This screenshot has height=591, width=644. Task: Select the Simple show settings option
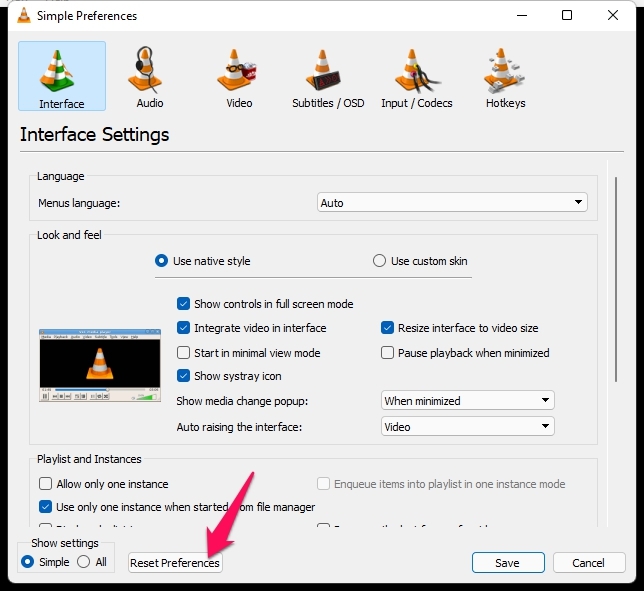45,562
